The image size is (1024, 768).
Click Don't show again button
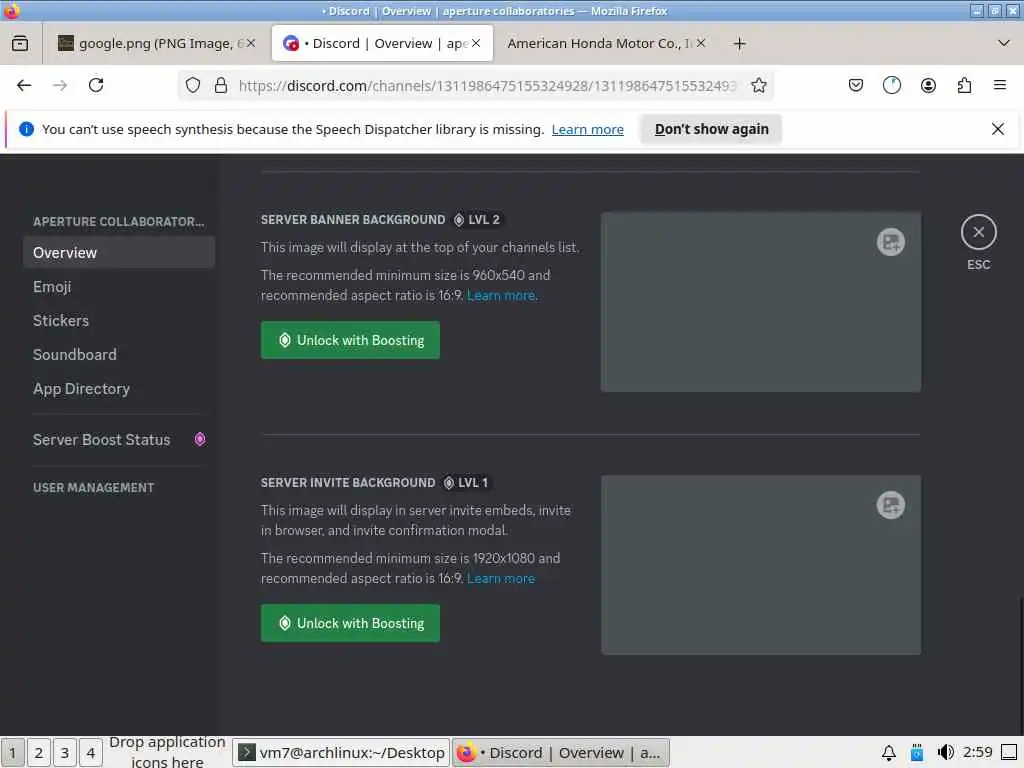711,129
